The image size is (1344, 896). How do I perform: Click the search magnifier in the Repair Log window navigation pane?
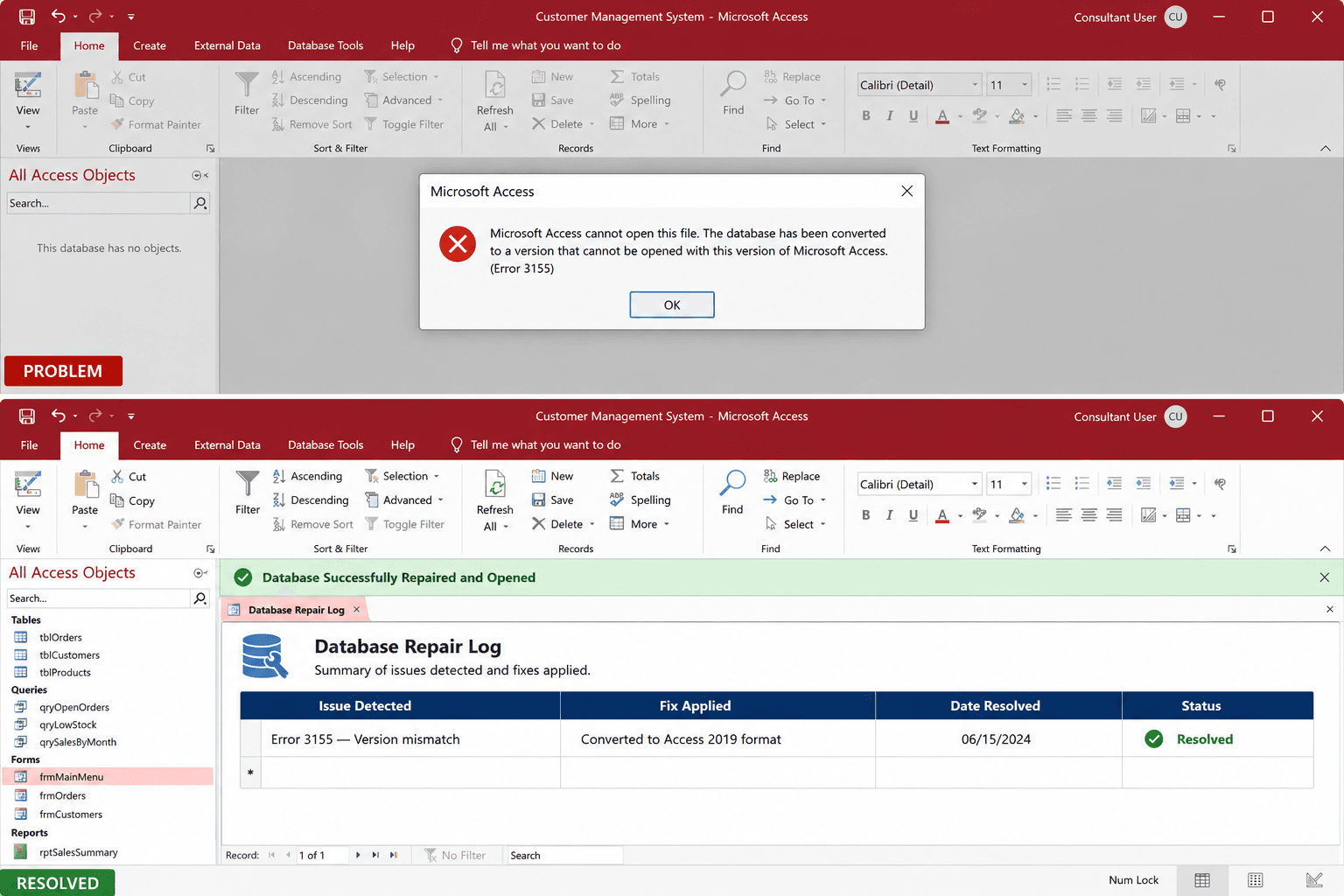(200, 598)
